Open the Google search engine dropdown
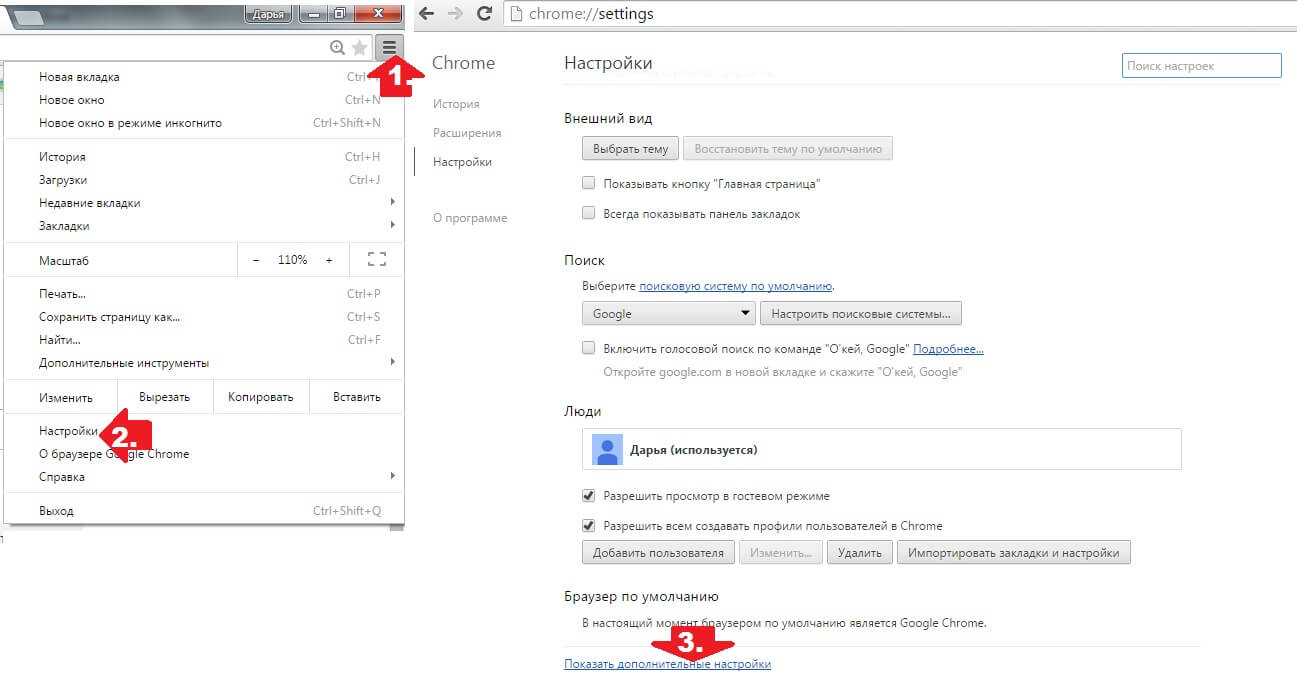 tap(668, 314)
